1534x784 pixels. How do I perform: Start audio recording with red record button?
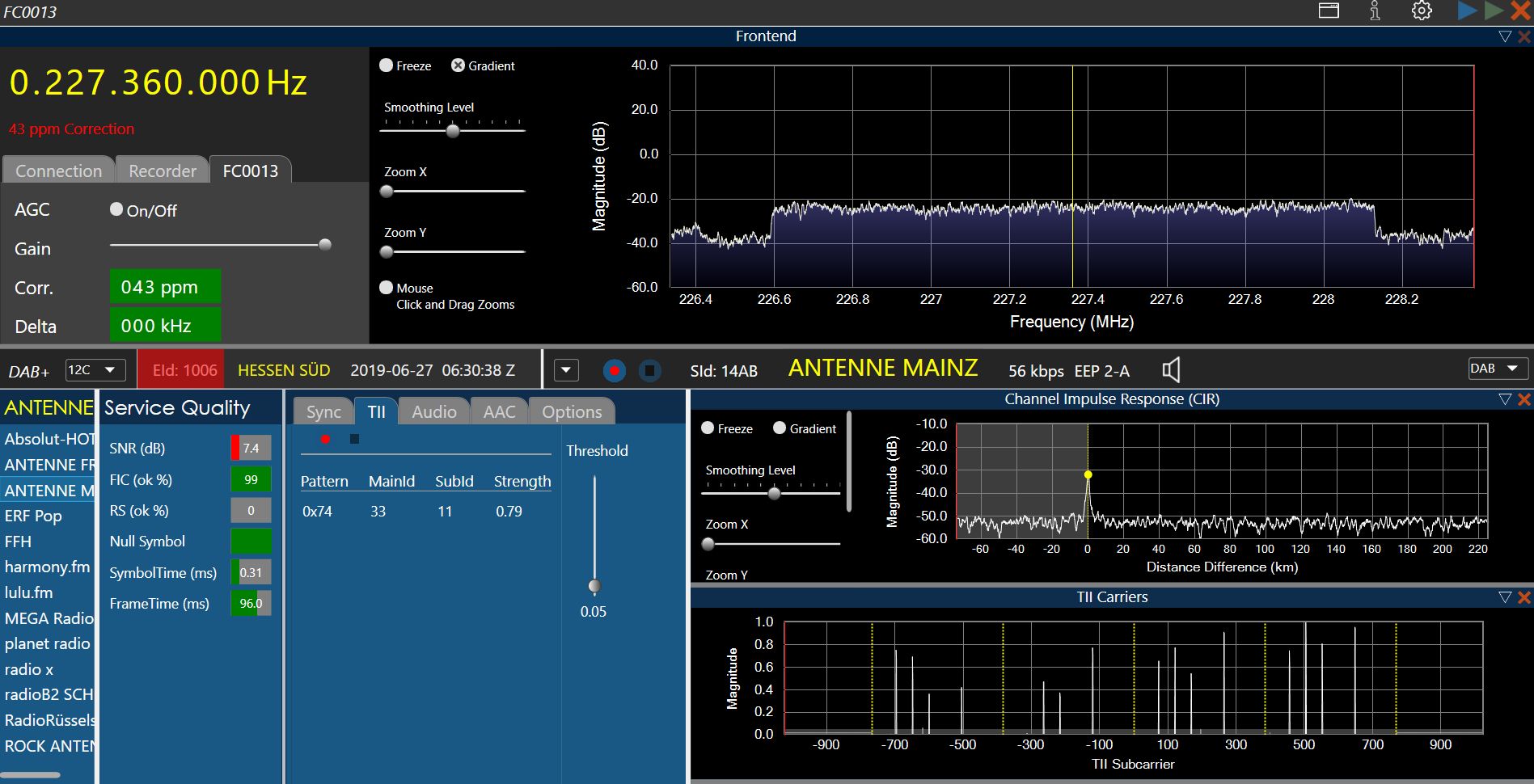click(x=615, y=371)
